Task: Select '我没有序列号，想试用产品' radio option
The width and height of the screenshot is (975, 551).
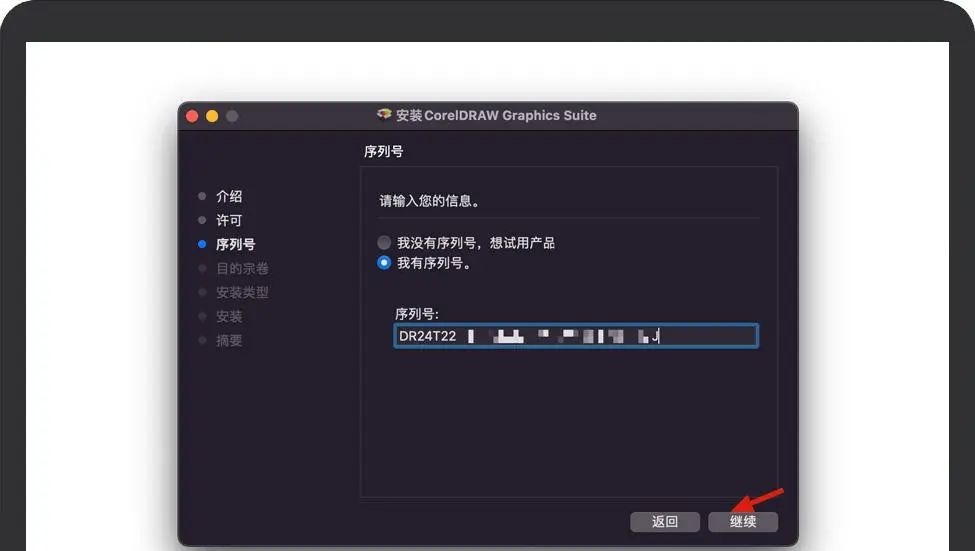Action: [384, 243]
